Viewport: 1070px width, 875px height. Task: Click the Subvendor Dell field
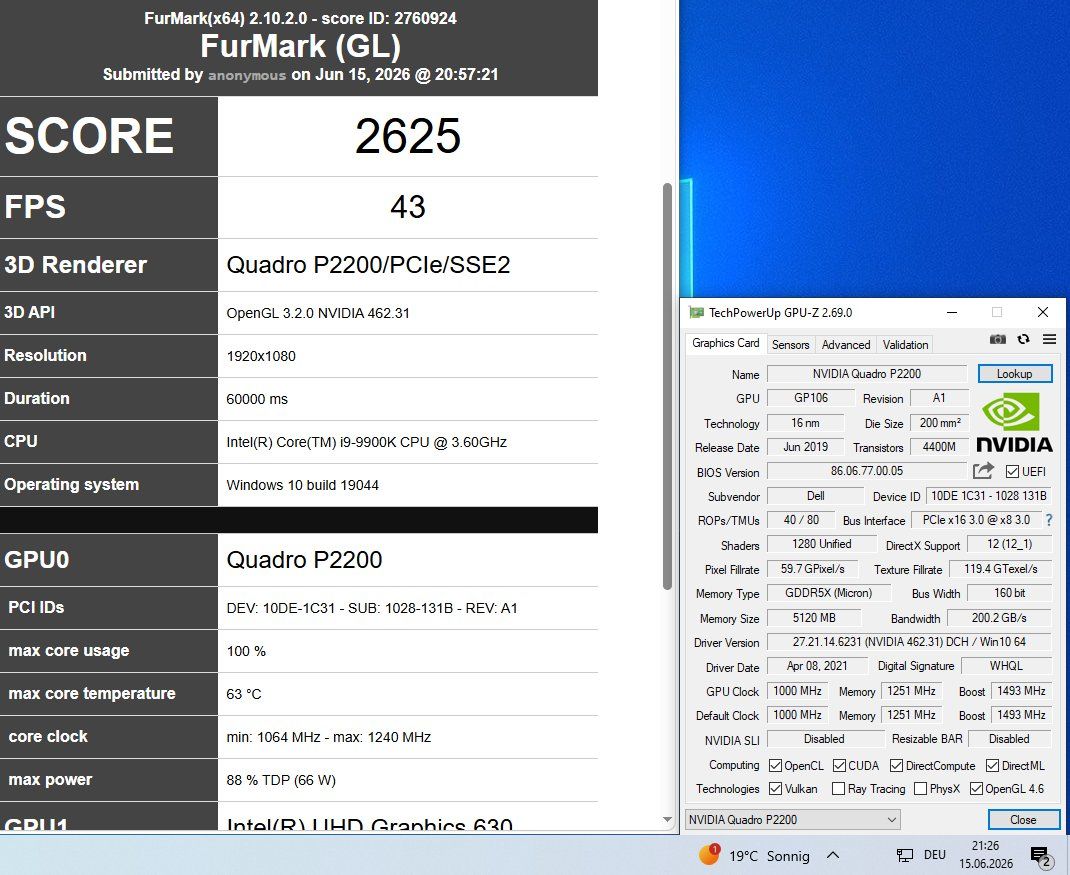(x=815, y=496)
